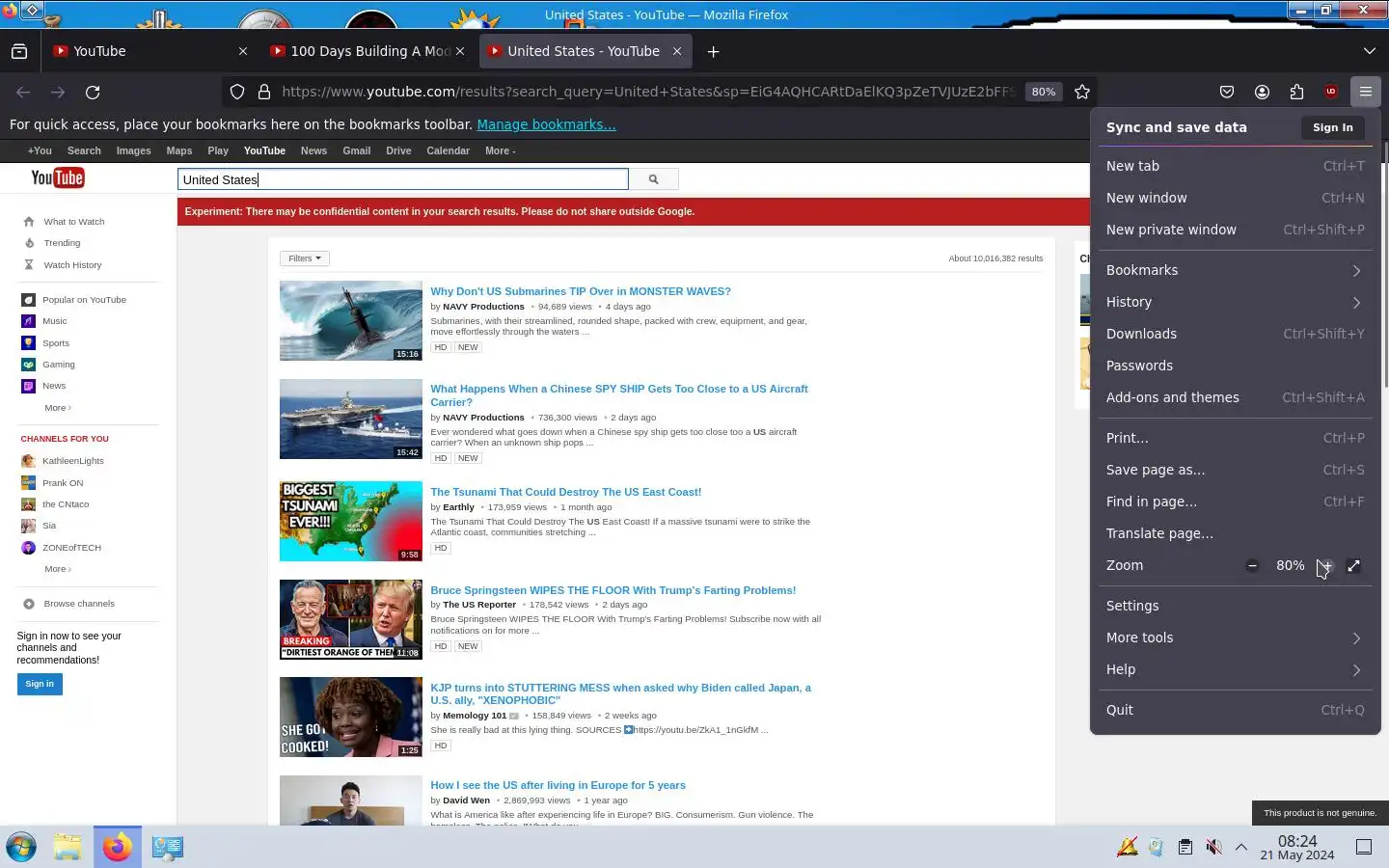Image resolution: width=1389 pixels, height=868 pixels.
Task: Choose Downloads in the Firefox menu
Action: (1235, 334)
